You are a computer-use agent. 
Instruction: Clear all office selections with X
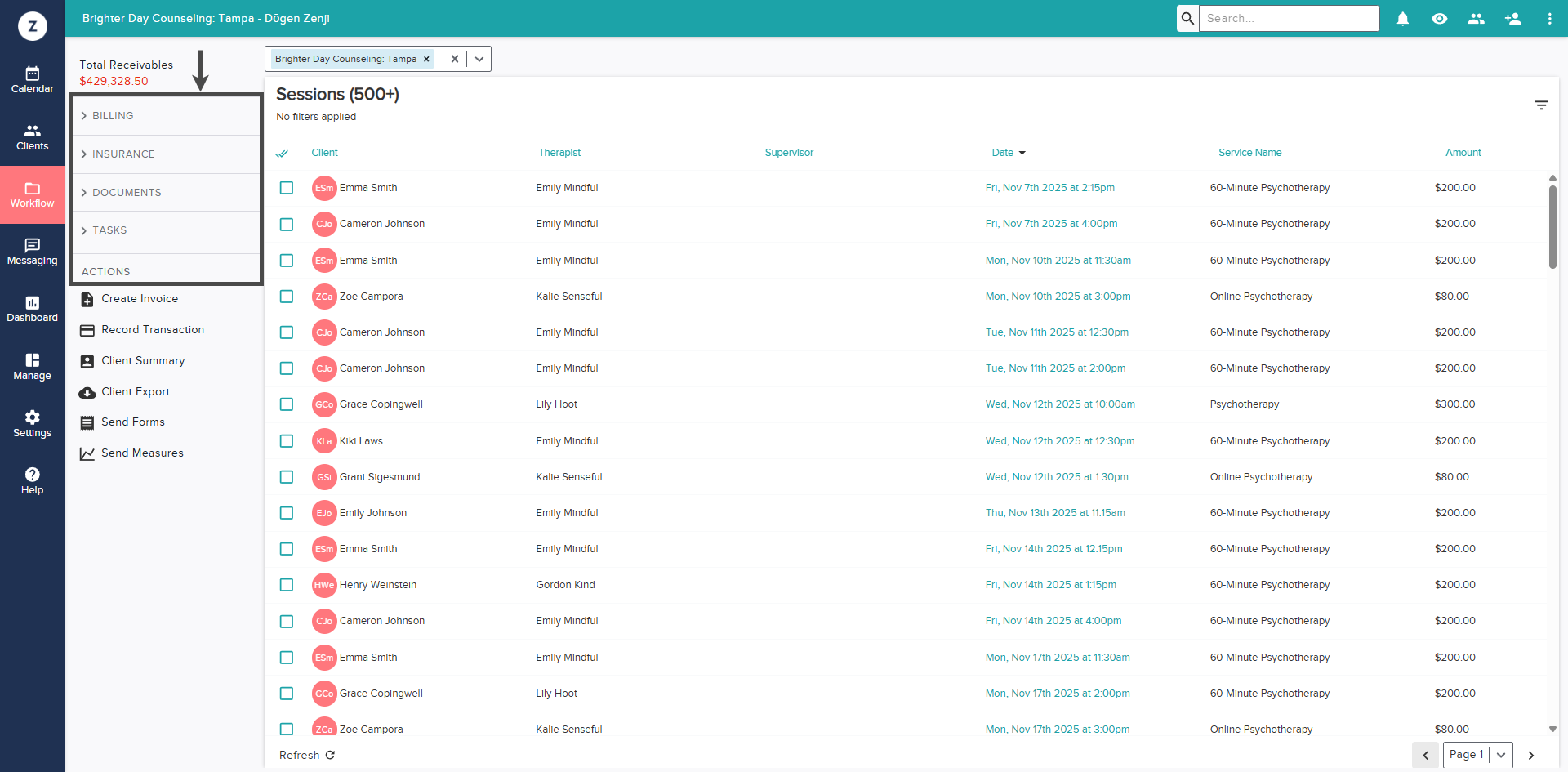(455, 59)
